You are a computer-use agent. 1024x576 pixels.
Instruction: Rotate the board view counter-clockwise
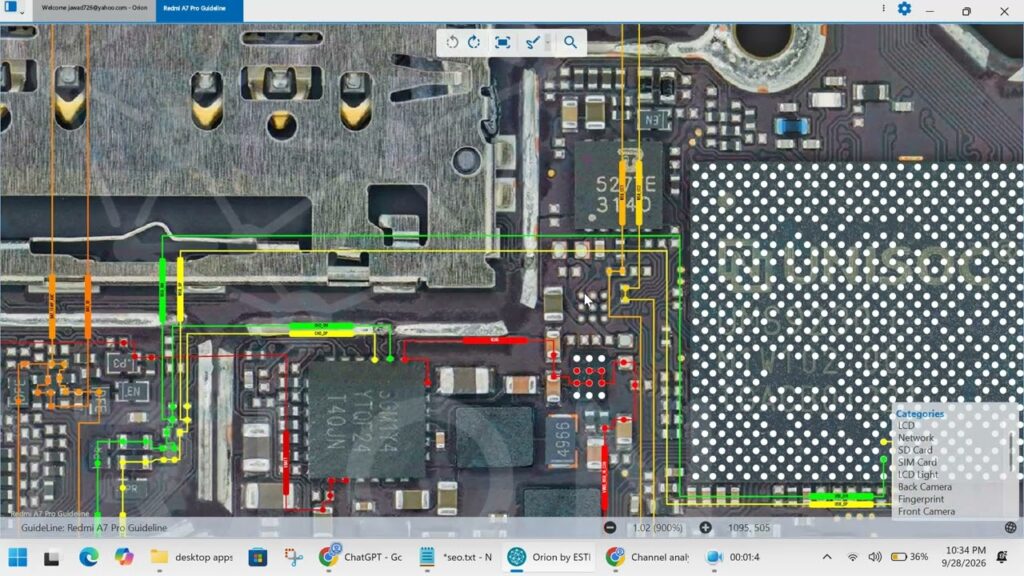pos(452,42)
